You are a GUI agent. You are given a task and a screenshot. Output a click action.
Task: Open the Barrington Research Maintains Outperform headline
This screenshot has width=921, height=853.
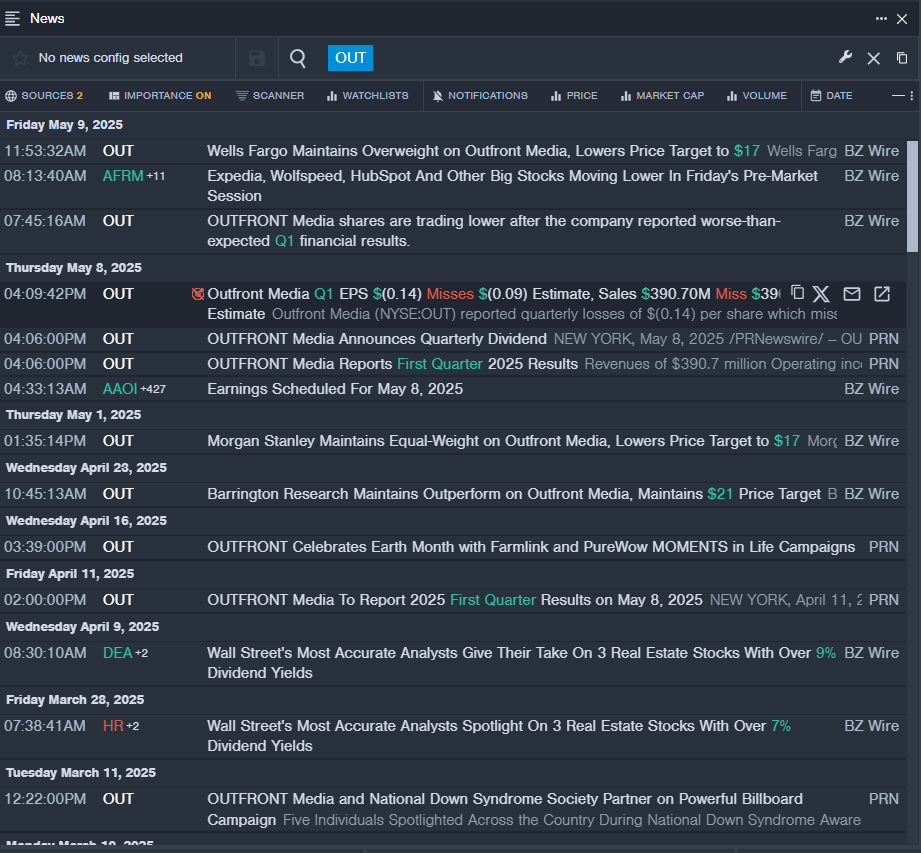click(514, 493)
